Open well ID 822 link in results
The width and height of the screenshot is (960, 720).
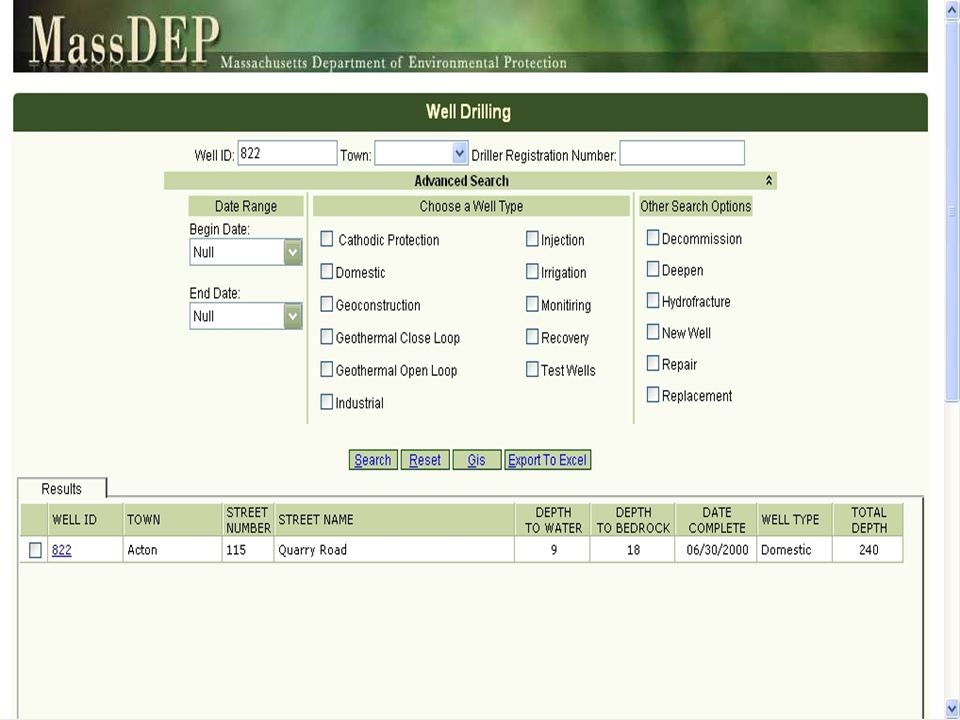tap(61, 550)
